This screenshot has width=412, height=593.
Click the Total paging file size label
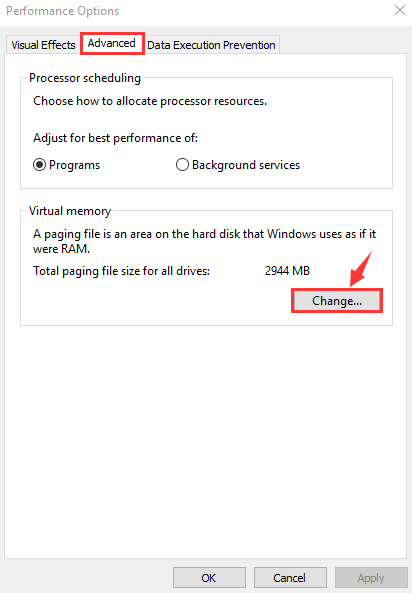121,271
